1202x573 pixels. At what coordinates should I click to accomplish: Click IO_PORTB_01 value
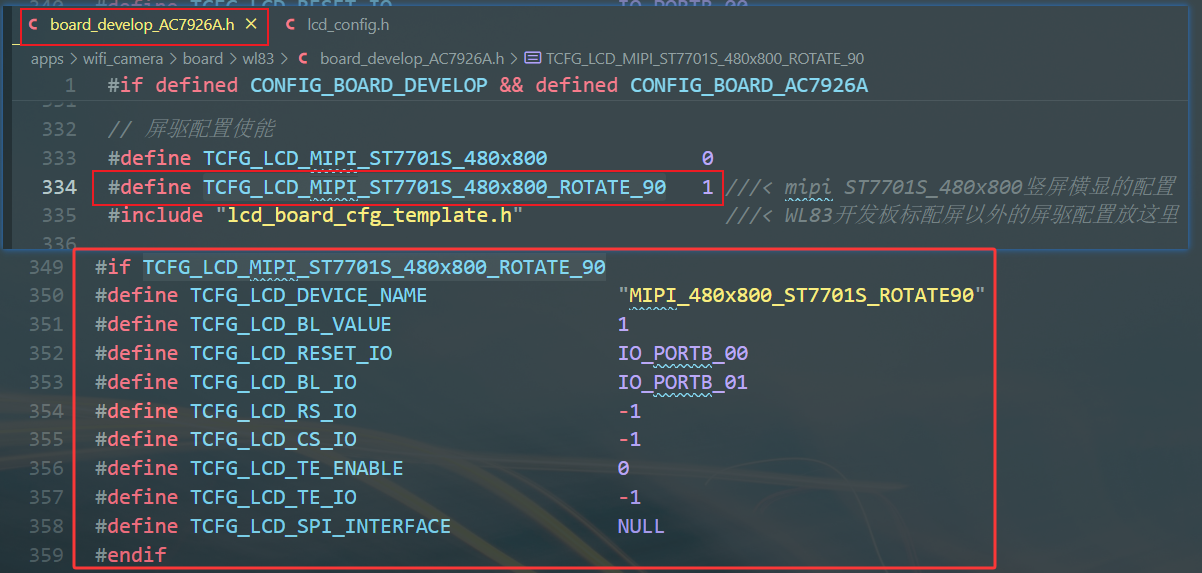point(683,382)
